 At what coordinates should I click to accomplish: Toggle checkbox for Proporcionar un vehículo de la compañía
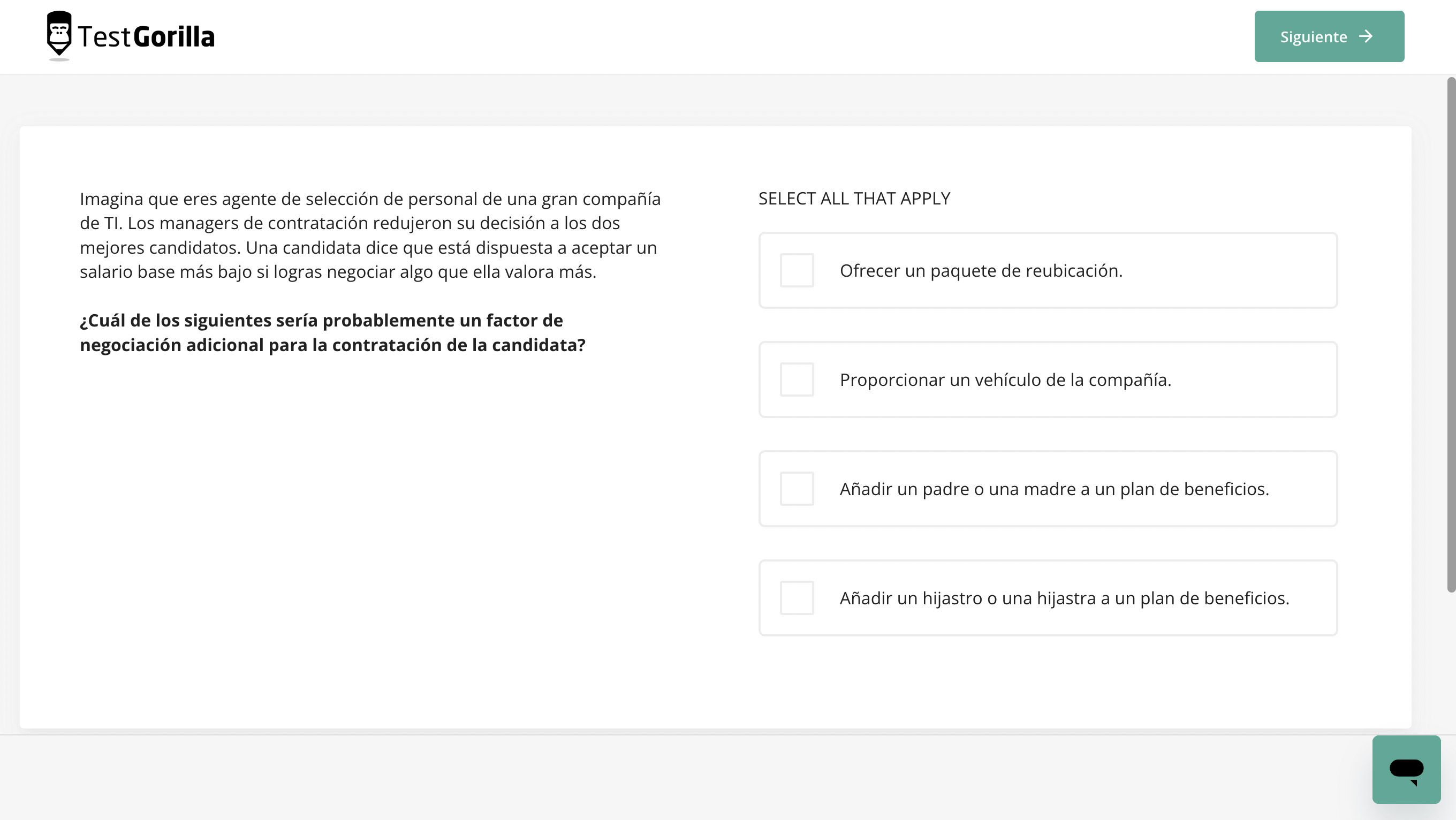point(797,379)
